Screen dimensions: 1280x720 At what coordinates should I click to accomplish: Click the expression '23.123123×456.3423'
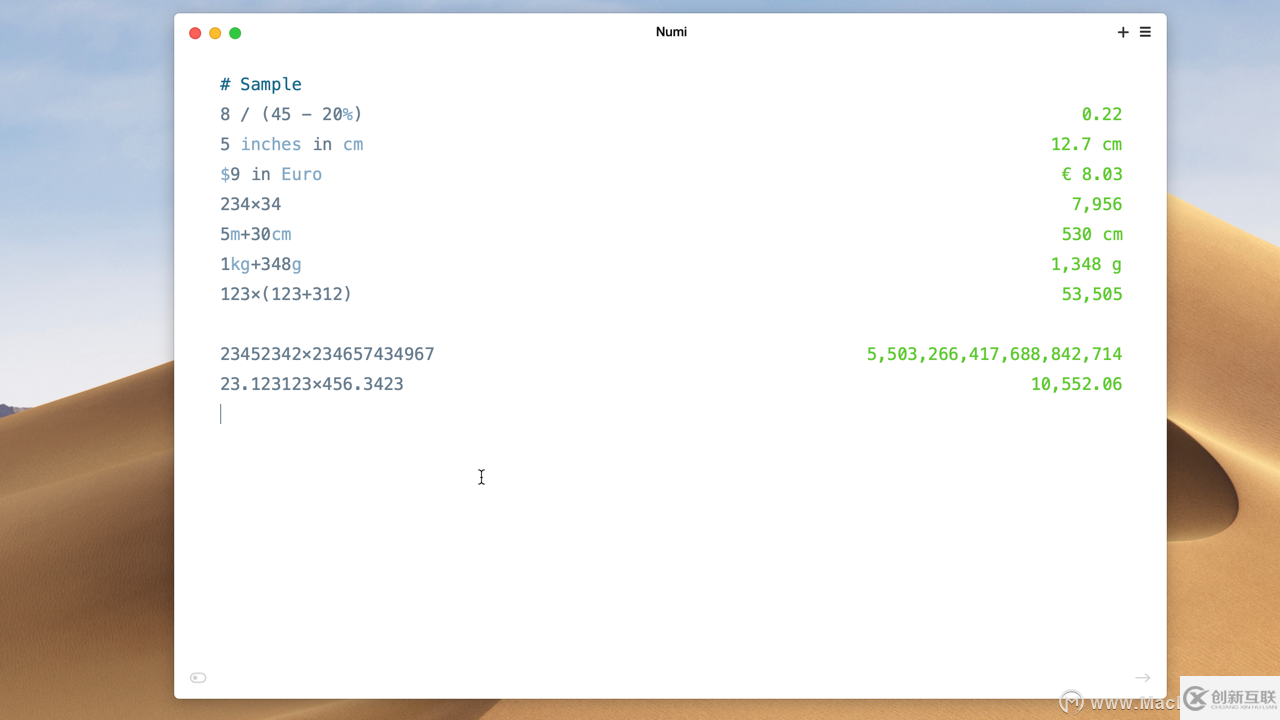(312, 384)
